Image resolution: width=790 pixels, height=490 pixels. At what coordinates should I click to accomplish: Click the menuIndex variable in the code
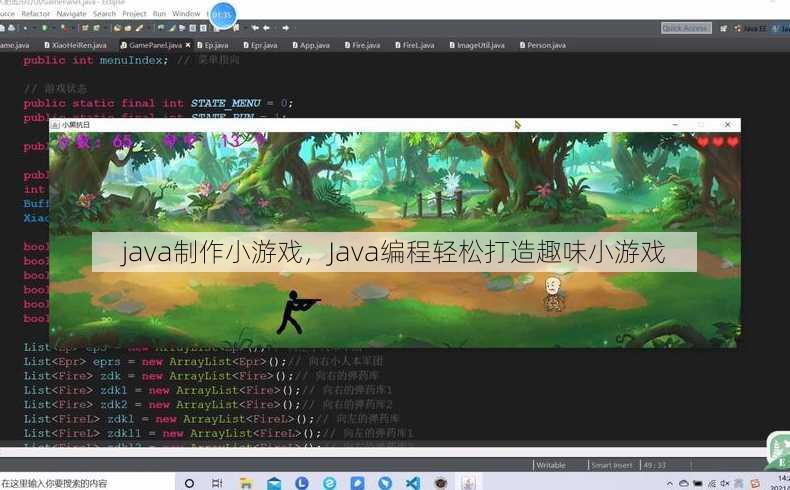tap(133, 60)
